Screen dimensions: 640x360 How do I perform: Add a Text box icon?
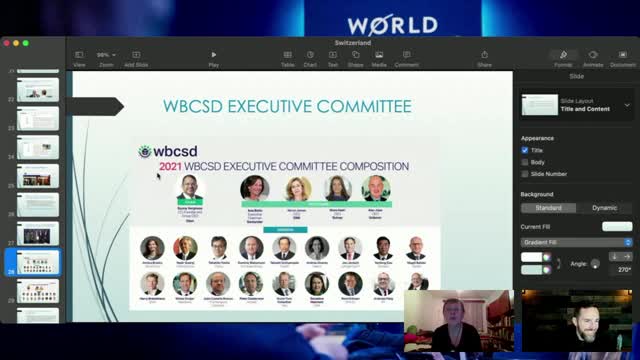tap(333, 55)
